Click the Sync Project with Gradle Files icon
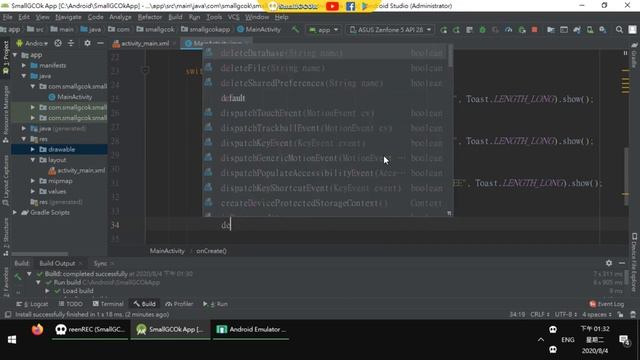 pos(577,30)
